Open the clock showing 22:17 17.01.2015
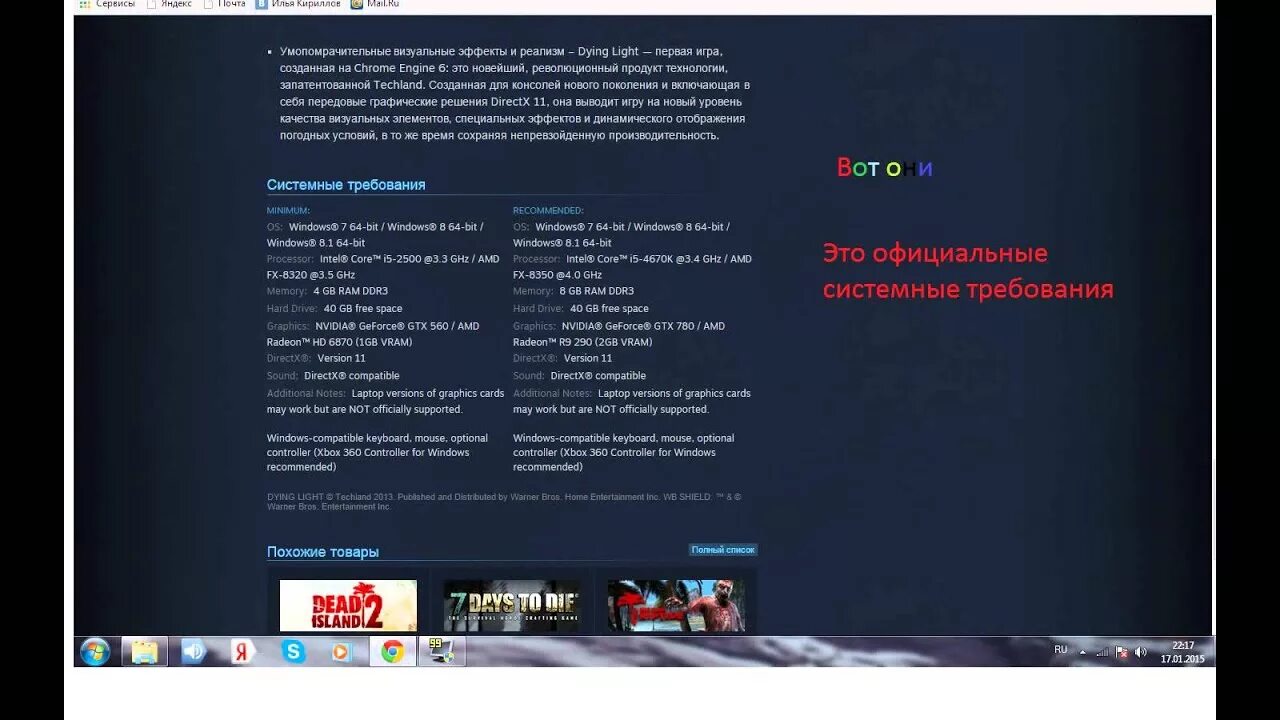This screenshot has width=1280, height=720. [1183, 652]
